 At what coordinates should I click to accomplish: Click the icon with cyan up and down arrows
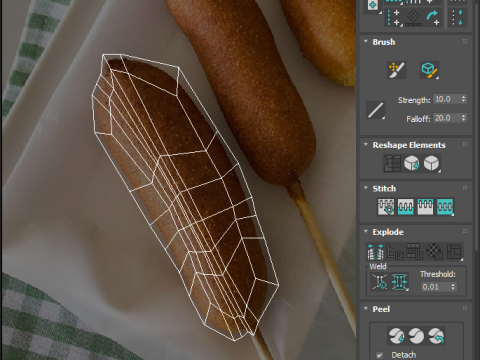[457, 17]
